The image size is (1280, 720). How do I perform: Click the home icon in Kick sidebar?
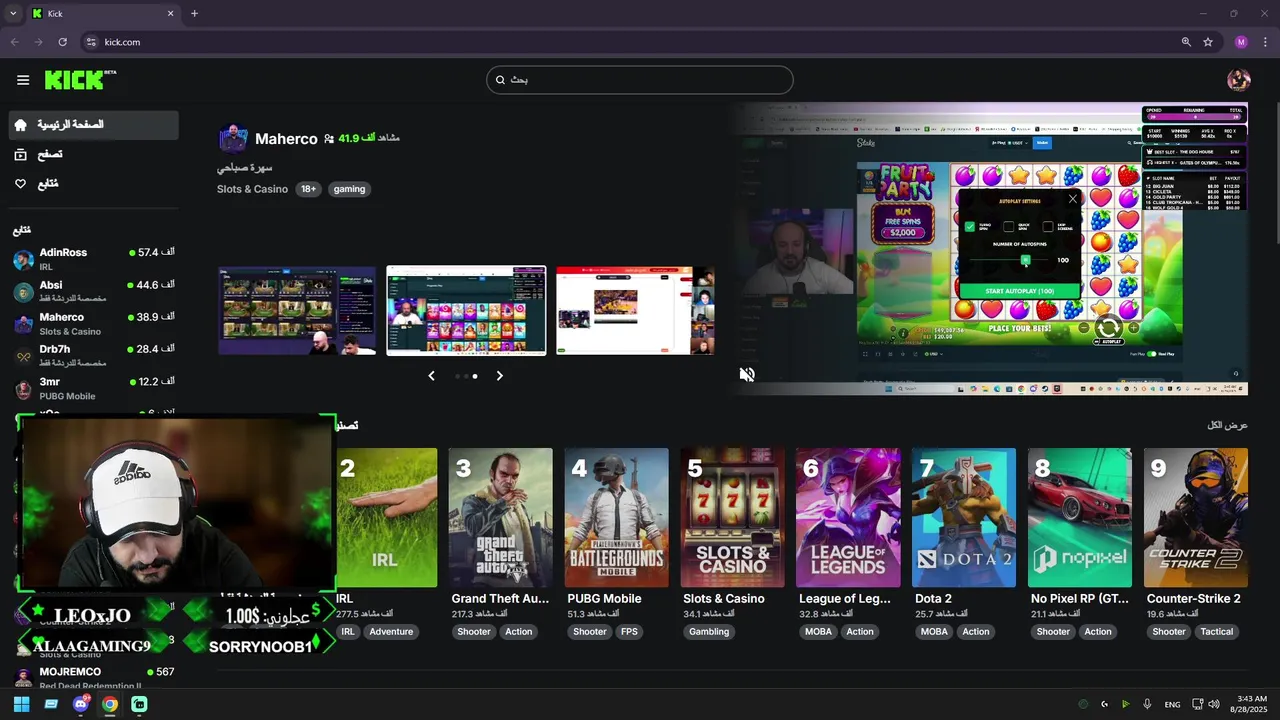[21, 125]
